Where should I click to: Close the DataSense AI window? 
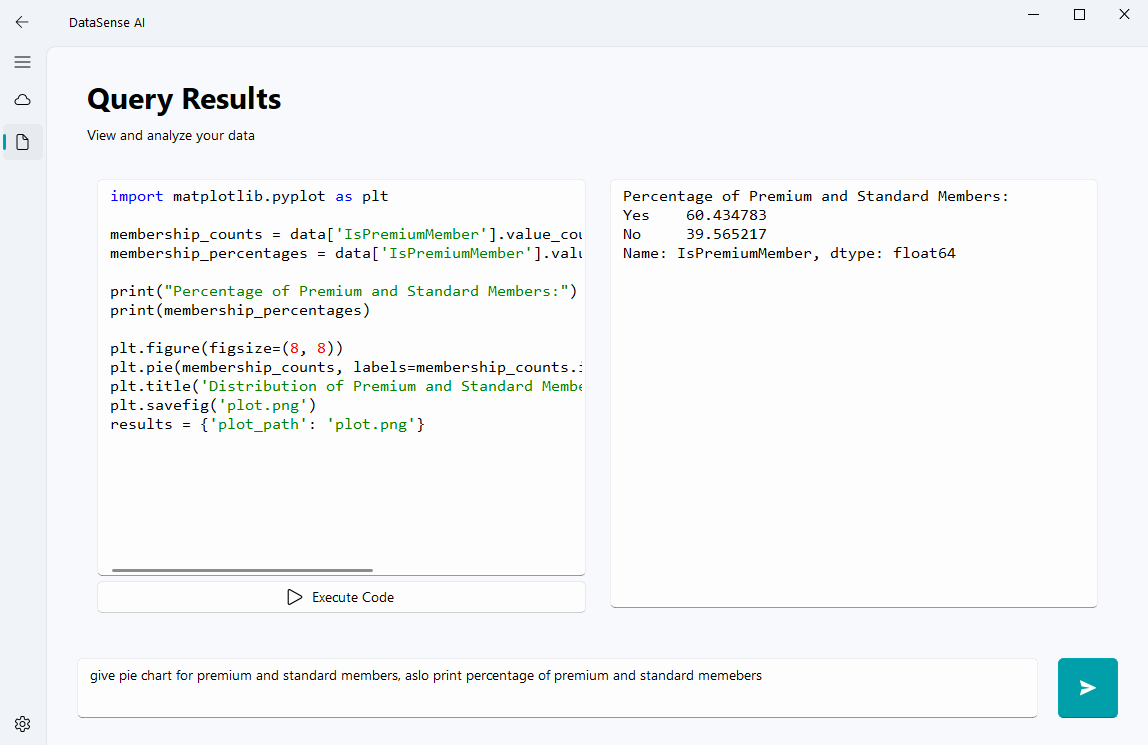tap(1125, 15)
